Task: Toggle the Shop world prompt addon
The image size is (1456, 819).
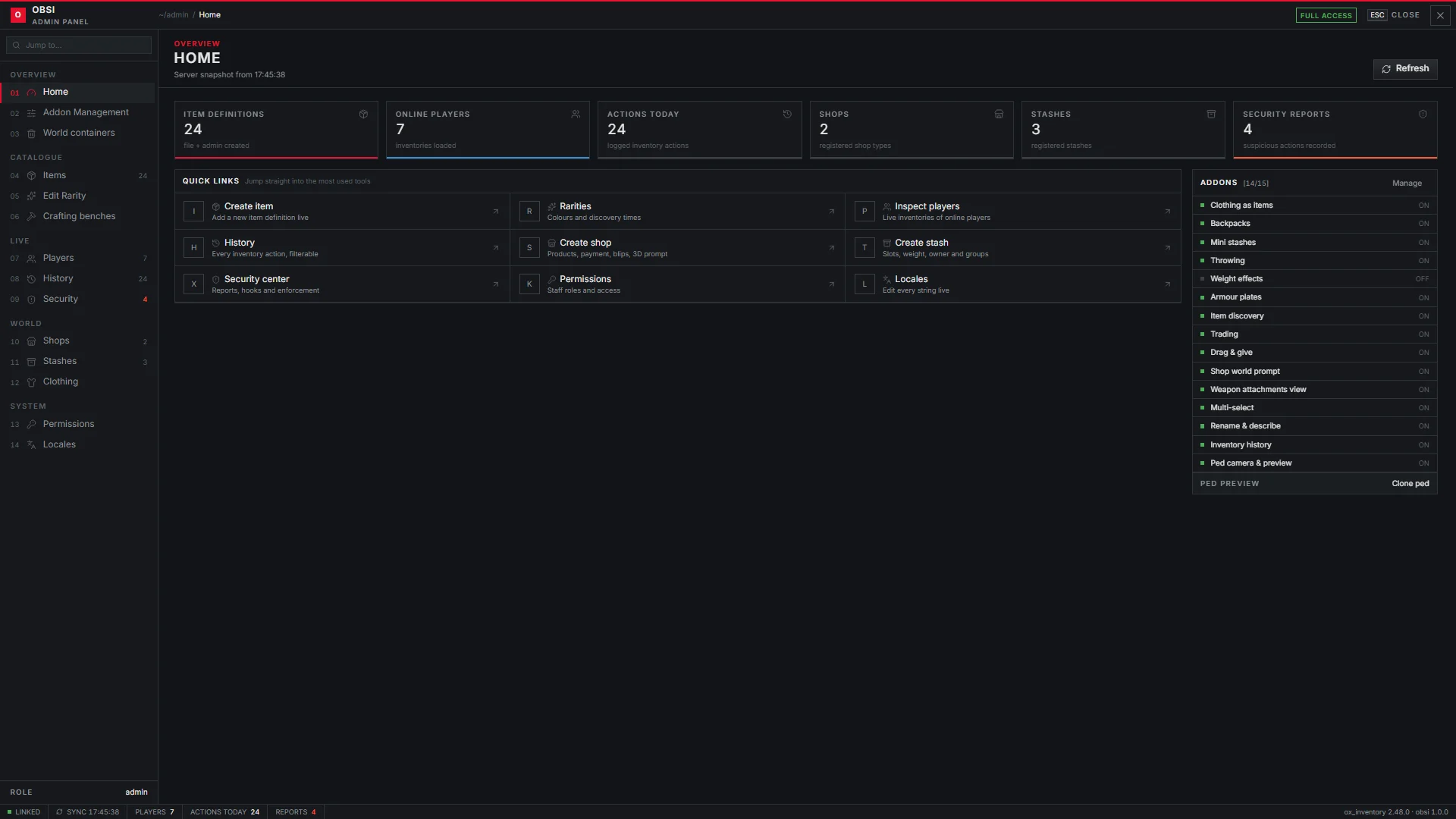Action: click(1314, 372)
